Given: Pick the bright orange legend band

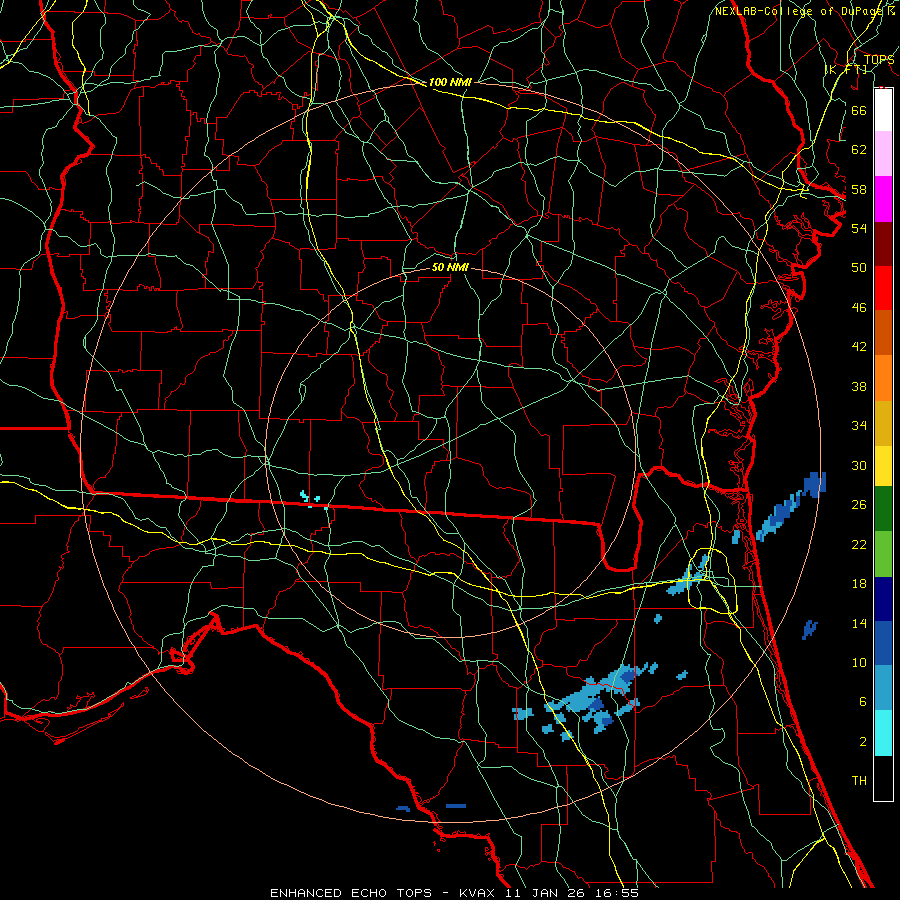Looking at the screenshot, I should 883,378.
